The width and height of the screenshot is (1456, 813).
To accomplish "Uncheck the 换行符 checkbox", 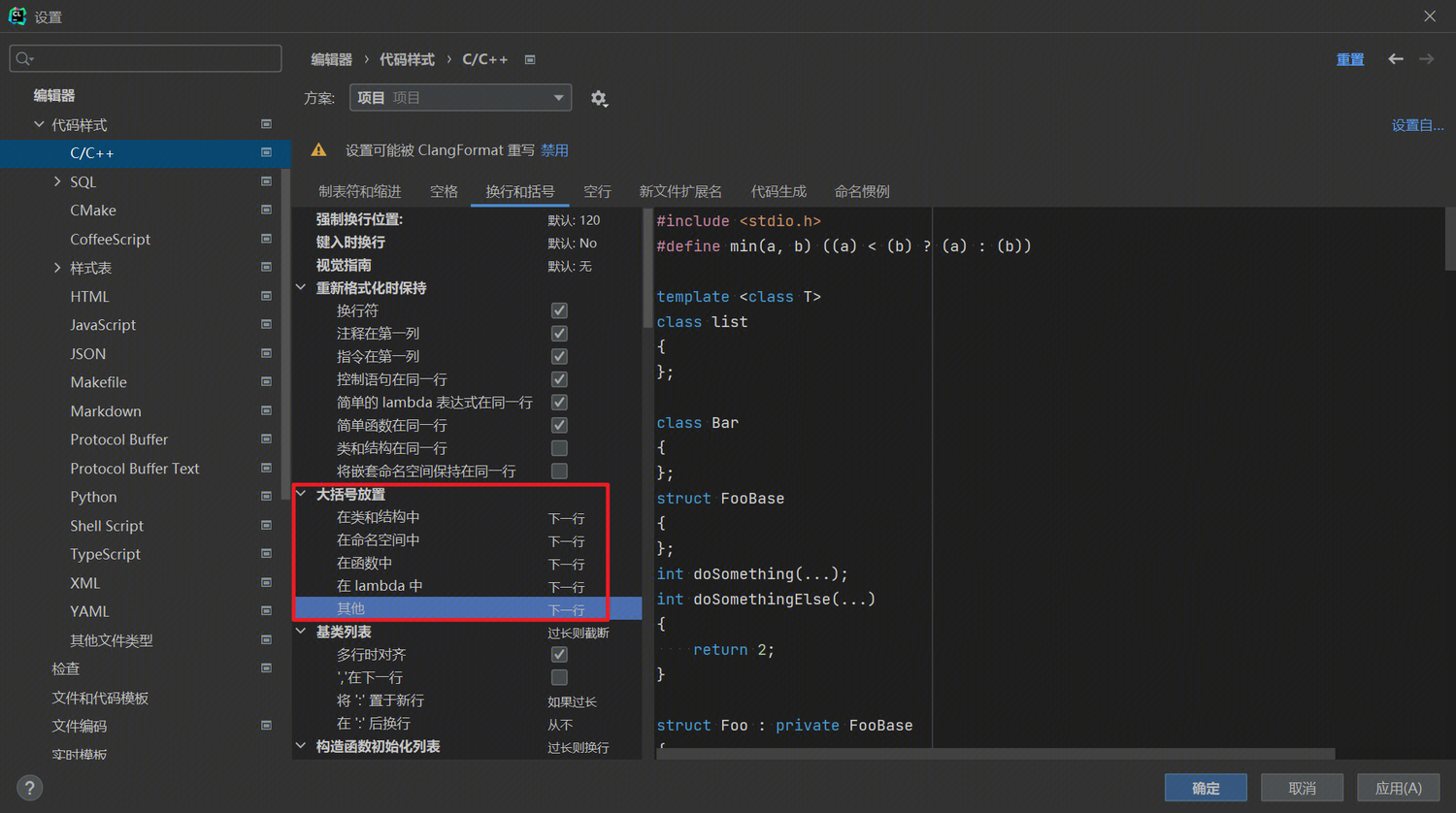I will (559, 310).
